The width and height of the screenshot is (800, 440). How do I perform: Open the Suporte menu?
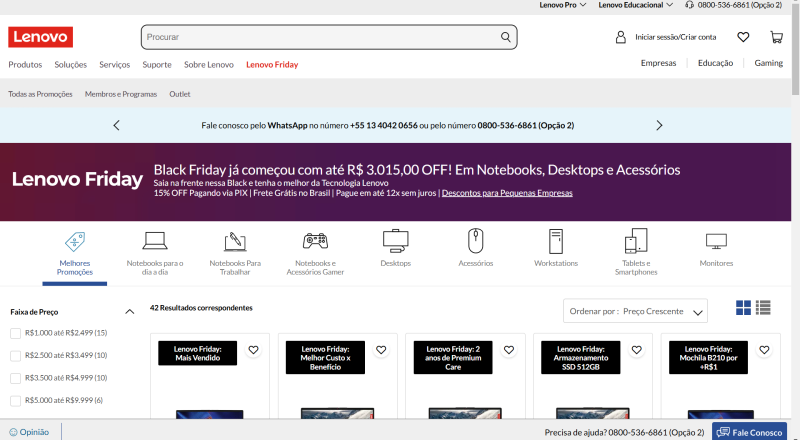coord(157,64)
